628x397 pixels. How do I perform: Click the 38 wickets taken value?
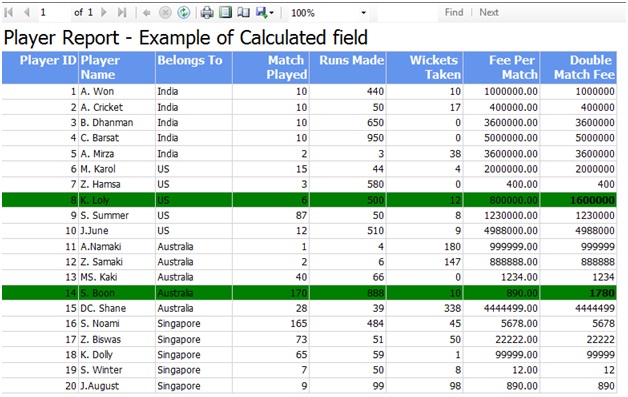point(455,154)
